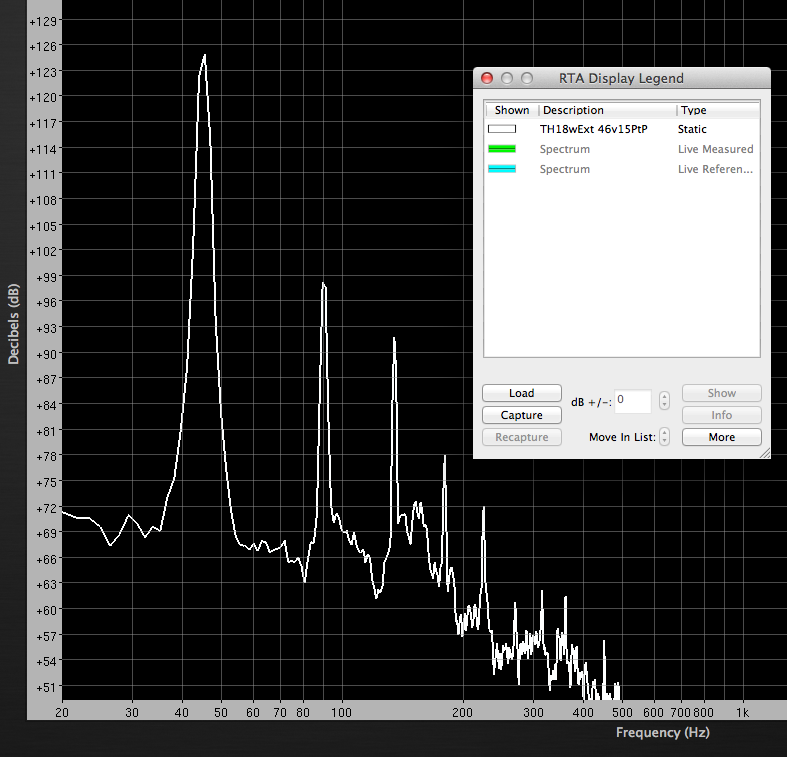Click the Show button

coord(721,393)
